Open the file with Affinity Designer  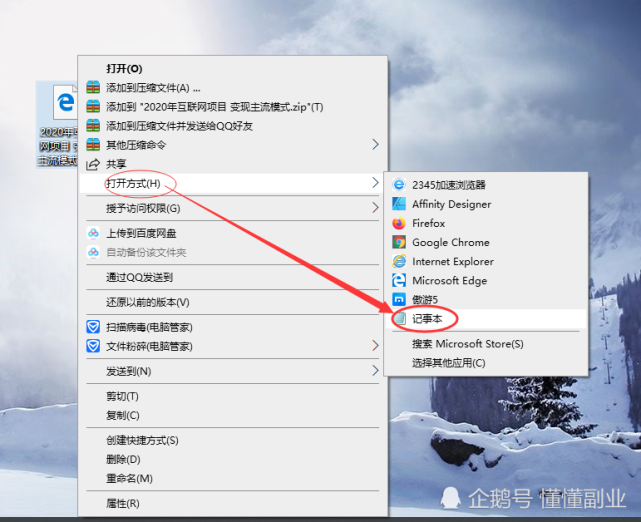point(486,204)
